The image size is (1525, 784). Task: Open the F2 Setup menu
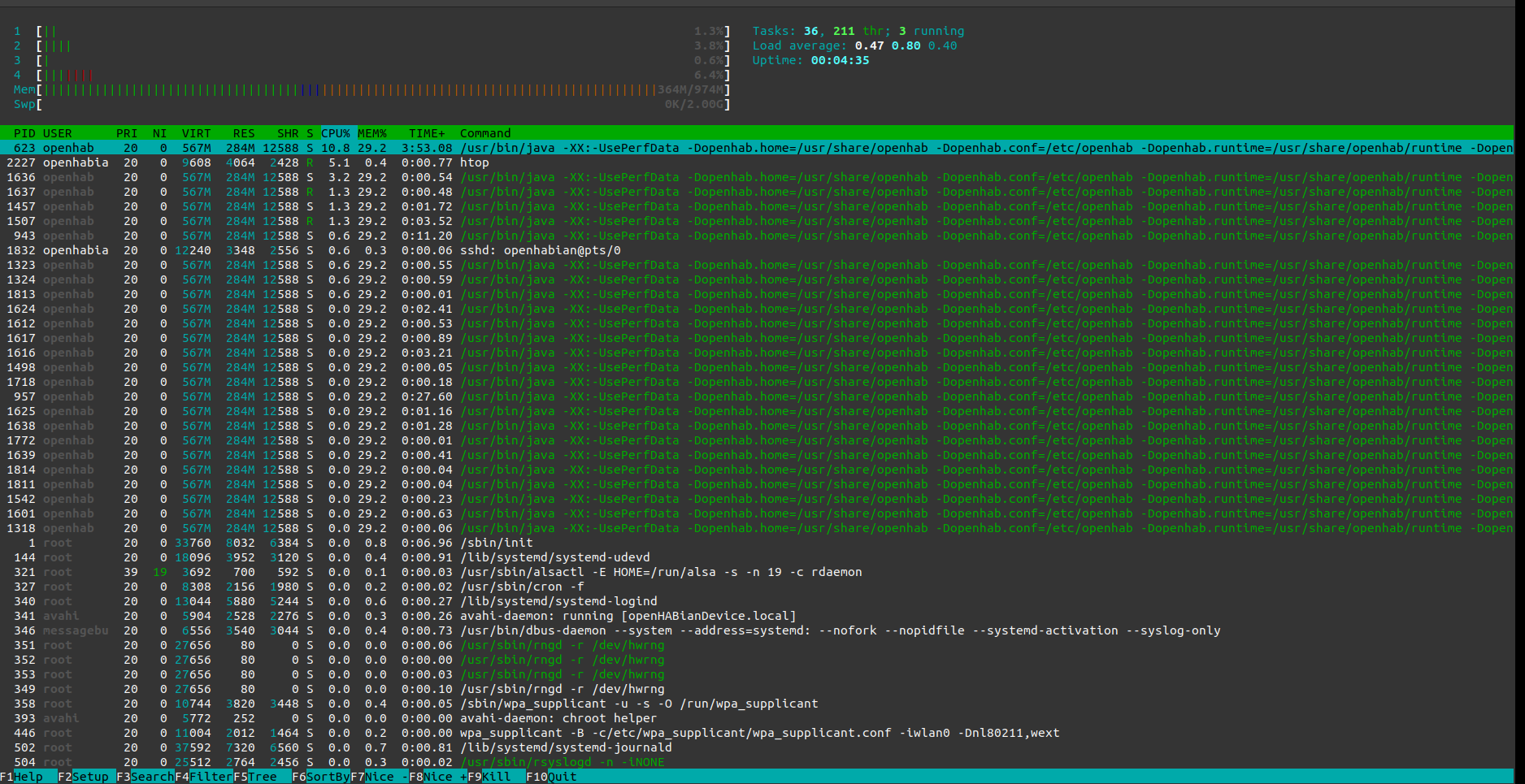pos(87,777)
